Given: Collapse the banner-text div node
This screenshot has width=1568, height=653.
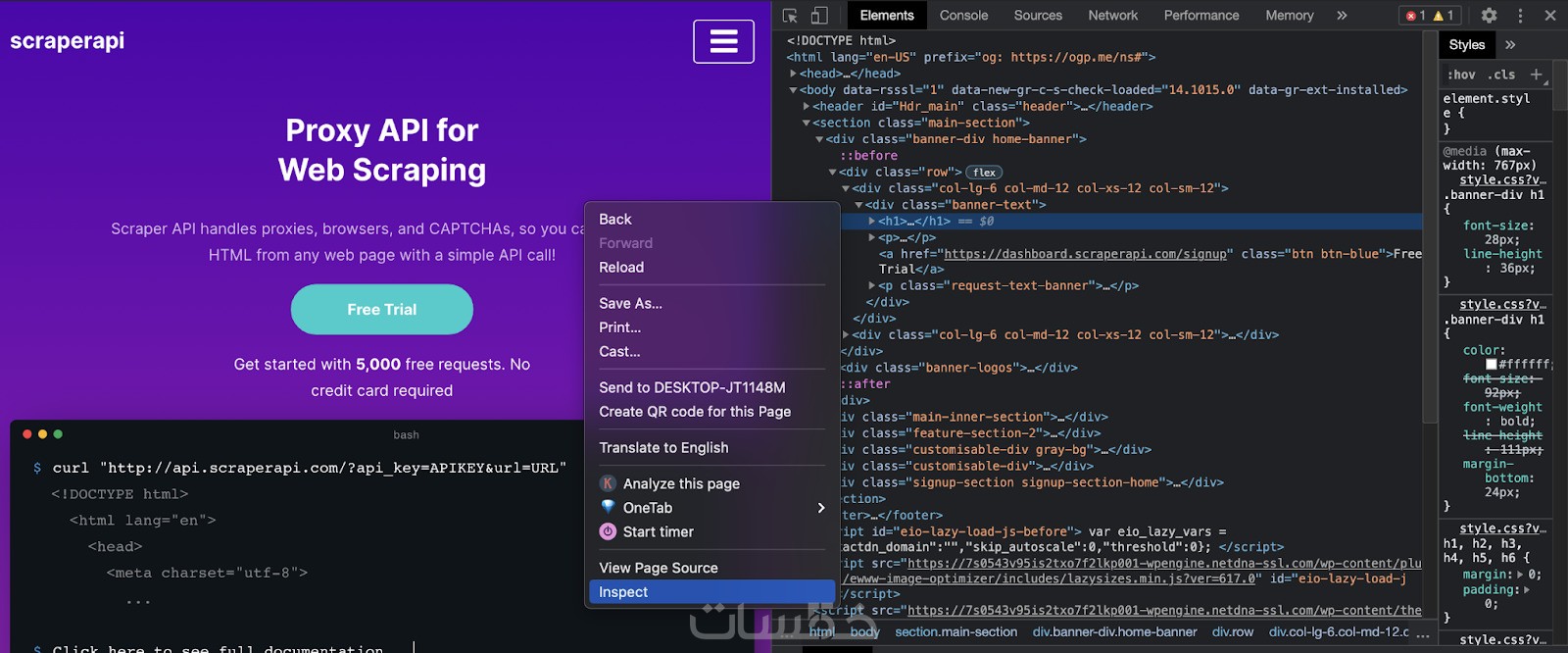Looking at the screenshot, I should point(858,205).
